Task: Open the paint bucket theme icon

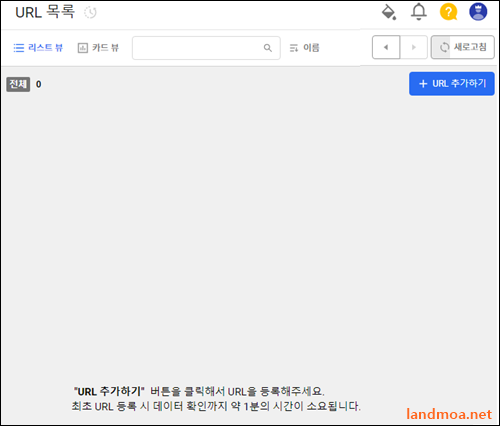Action: (x=389, y=12)
